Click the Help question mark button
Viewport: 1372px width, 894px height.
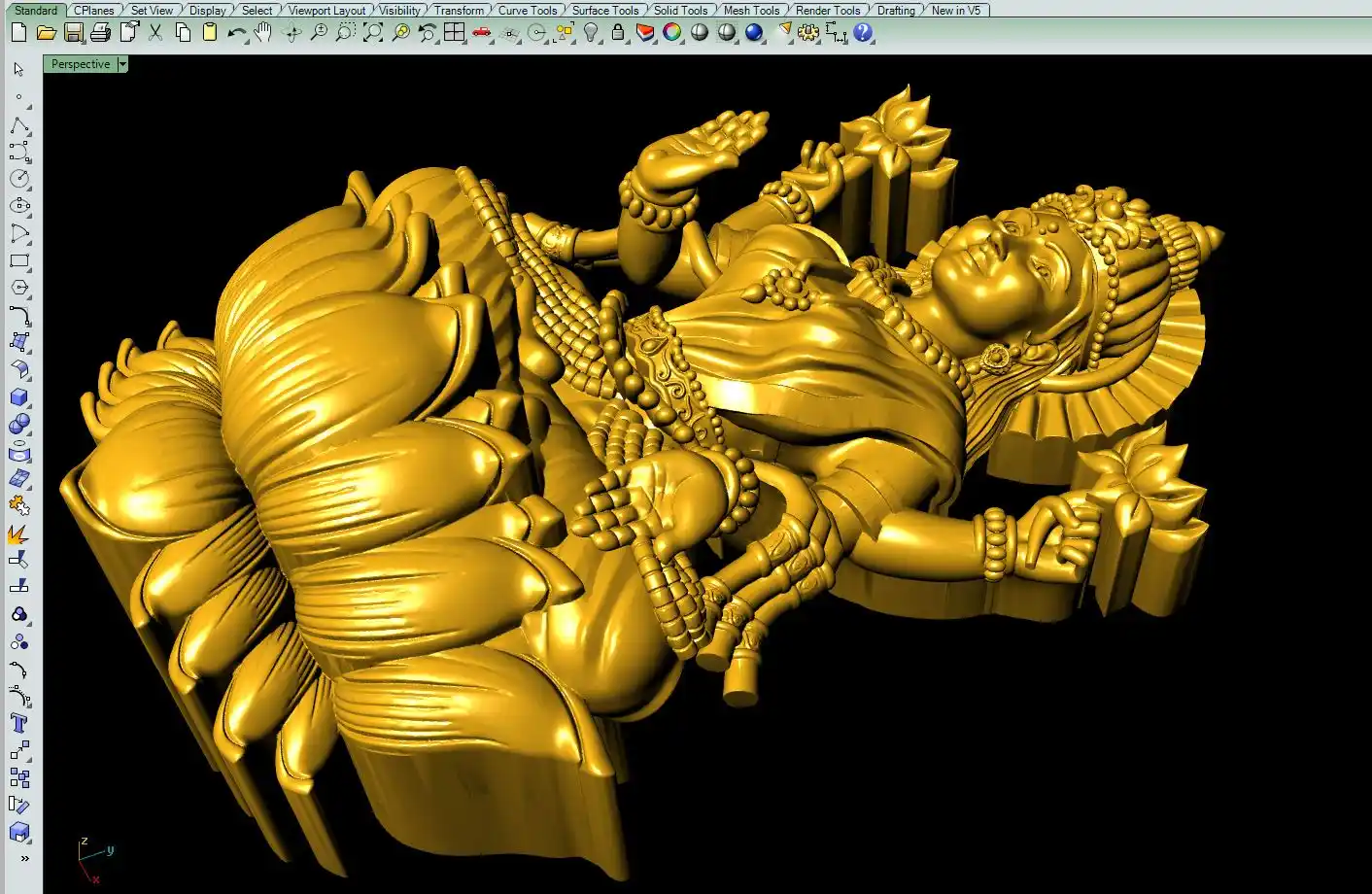tap(863, 33)
